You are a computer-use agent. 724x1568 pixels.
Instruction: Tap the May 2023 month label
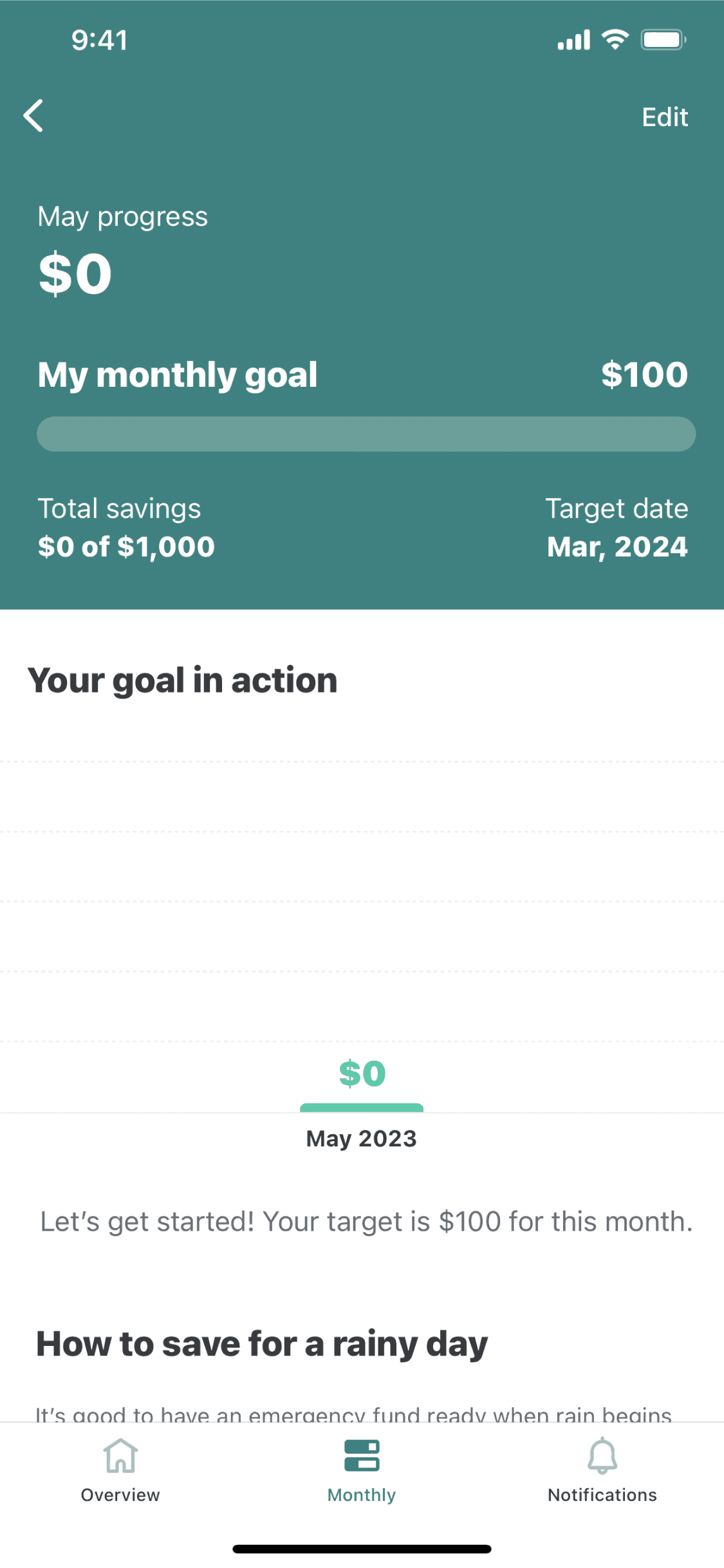(362, 1139)
